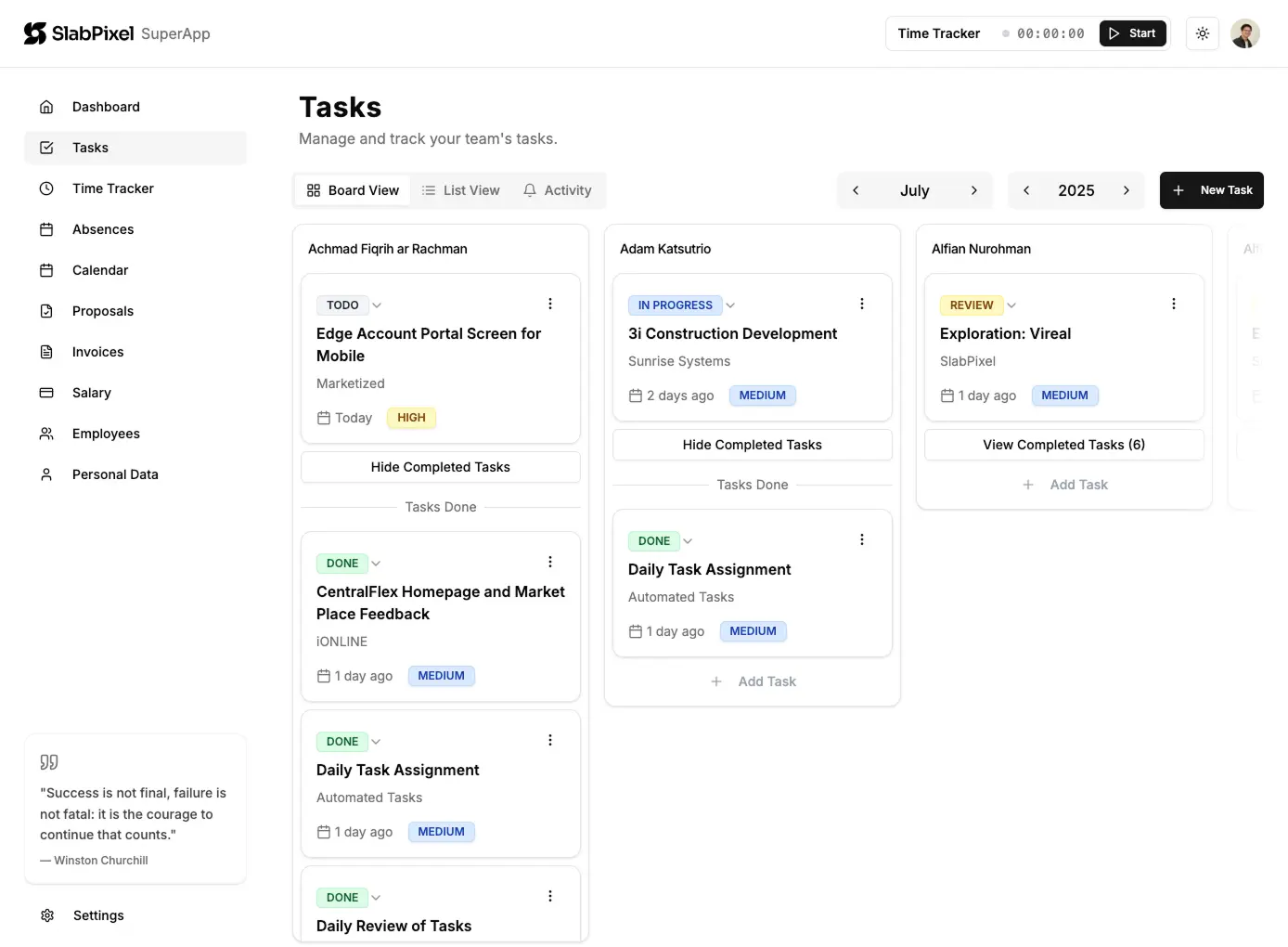Image resolution: width=1288 pixels, height=947 pixels.
Task: Switch to List View tab
Action: coord(461,190)
